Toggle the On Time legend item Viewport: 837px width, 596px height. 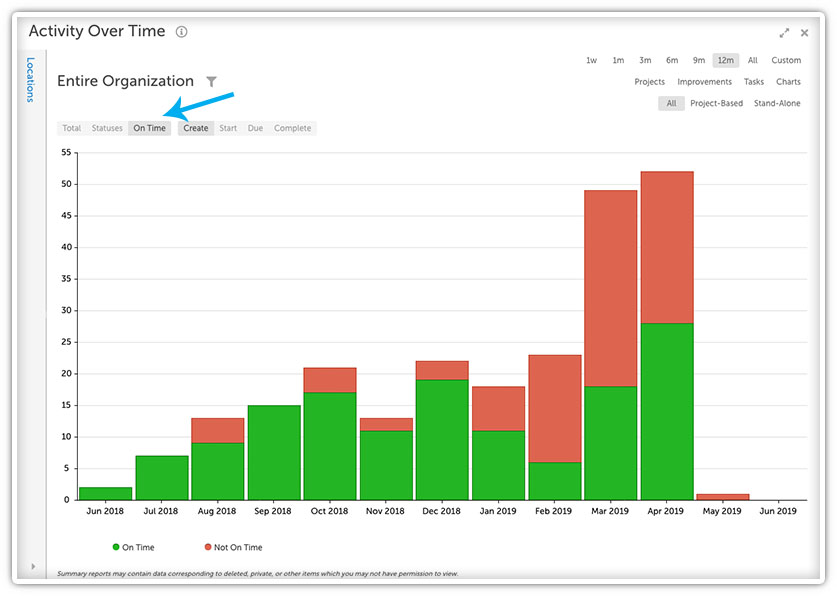click(x=133, y=547)
